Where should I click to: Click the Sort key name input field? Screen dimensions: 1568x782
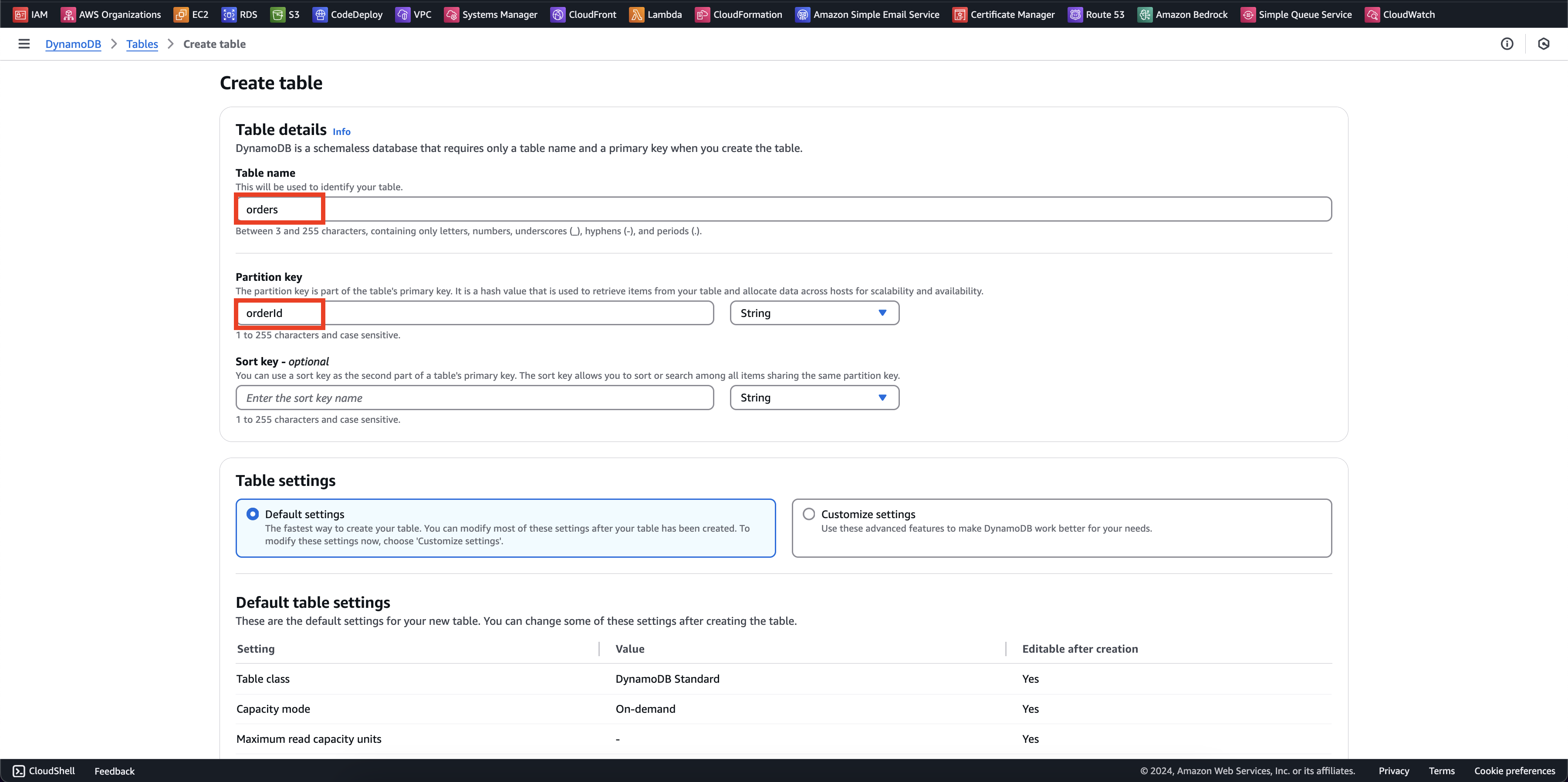pos(475,398)
